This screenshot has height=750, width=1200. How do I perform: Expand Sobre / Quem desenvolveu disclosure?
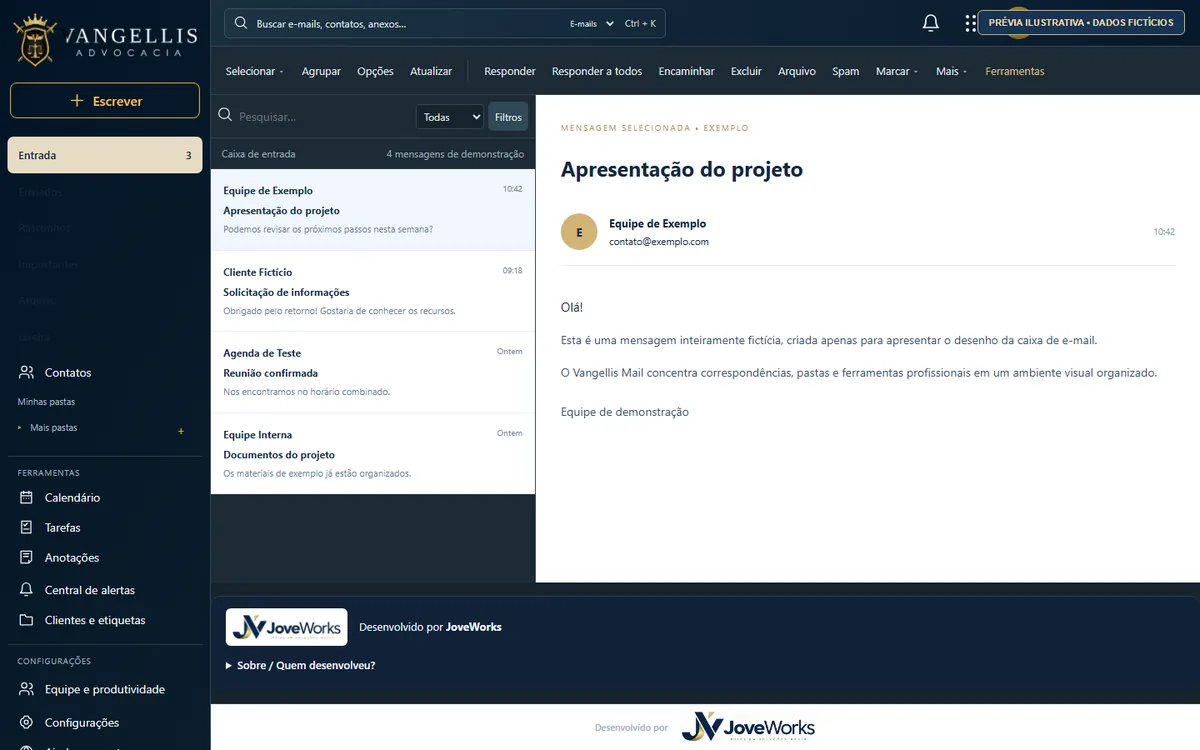click(301, 665)
